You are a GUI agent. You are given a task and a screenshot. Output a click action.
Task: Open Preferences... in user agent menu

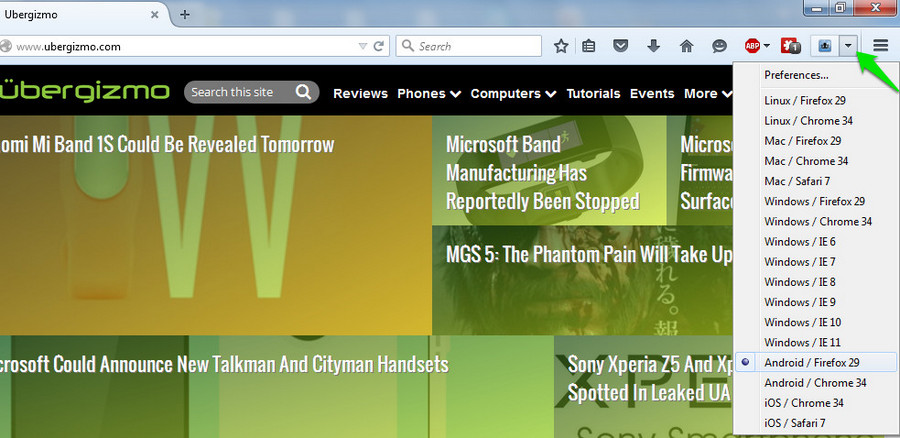click(x=816, y=75)
